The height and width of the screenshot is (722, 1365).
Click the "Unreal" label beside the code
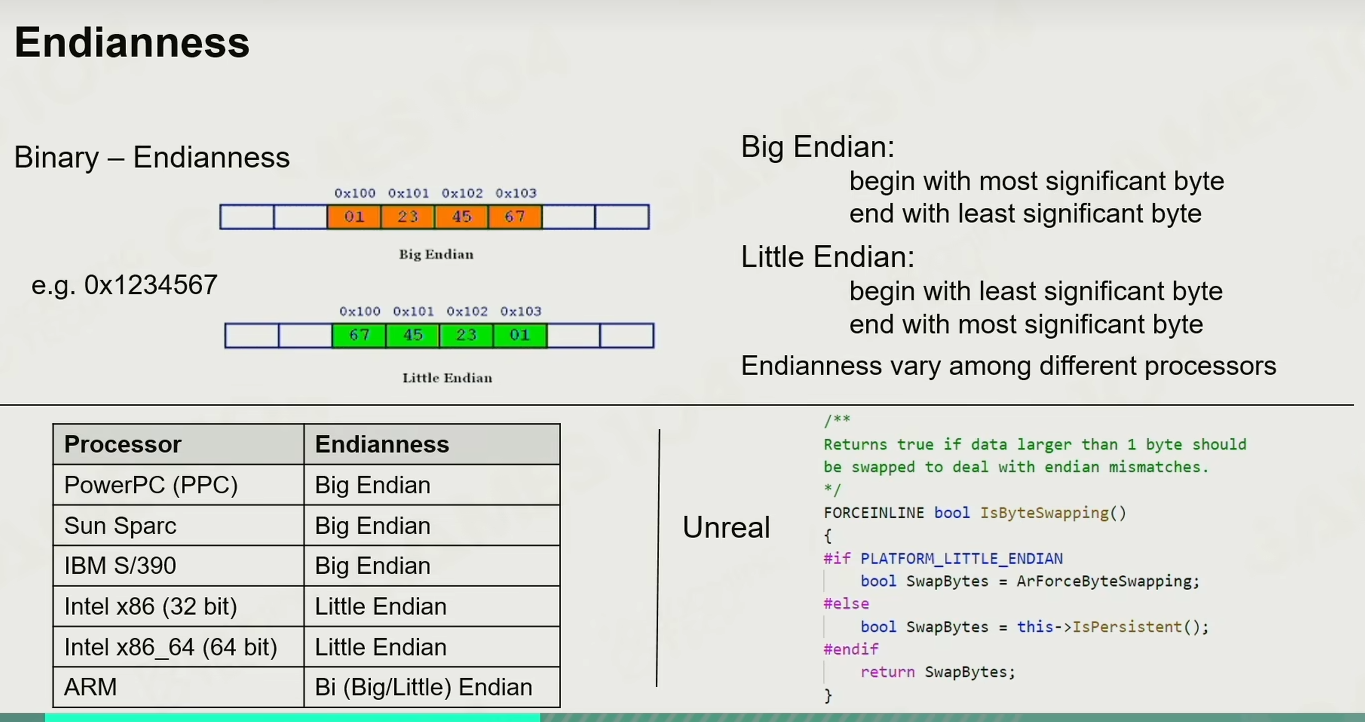point(727,528)
